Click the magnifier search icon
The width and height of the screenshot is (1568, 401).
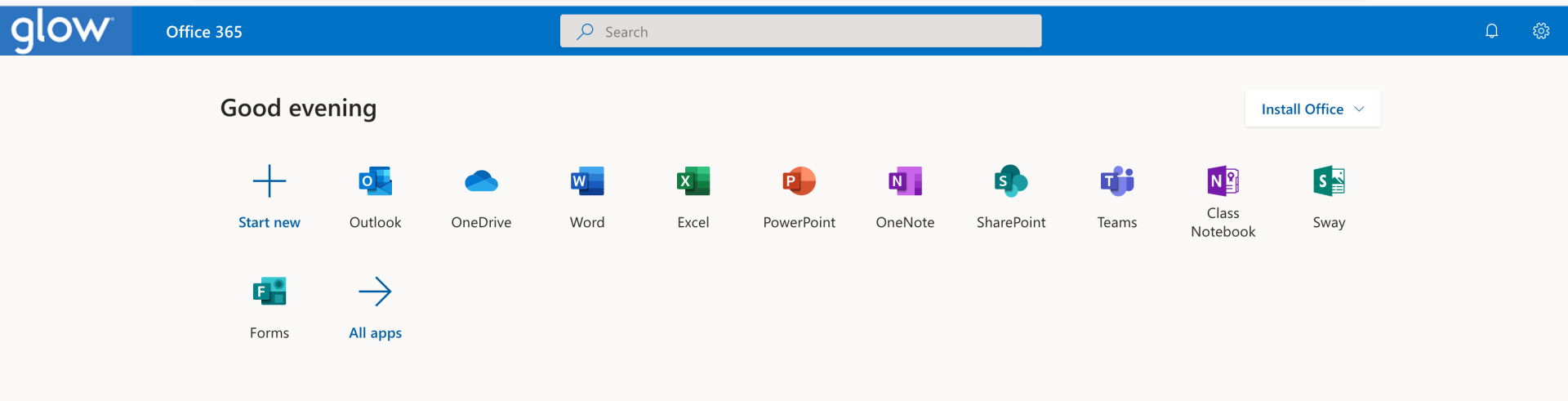click(x=585, y=31)
